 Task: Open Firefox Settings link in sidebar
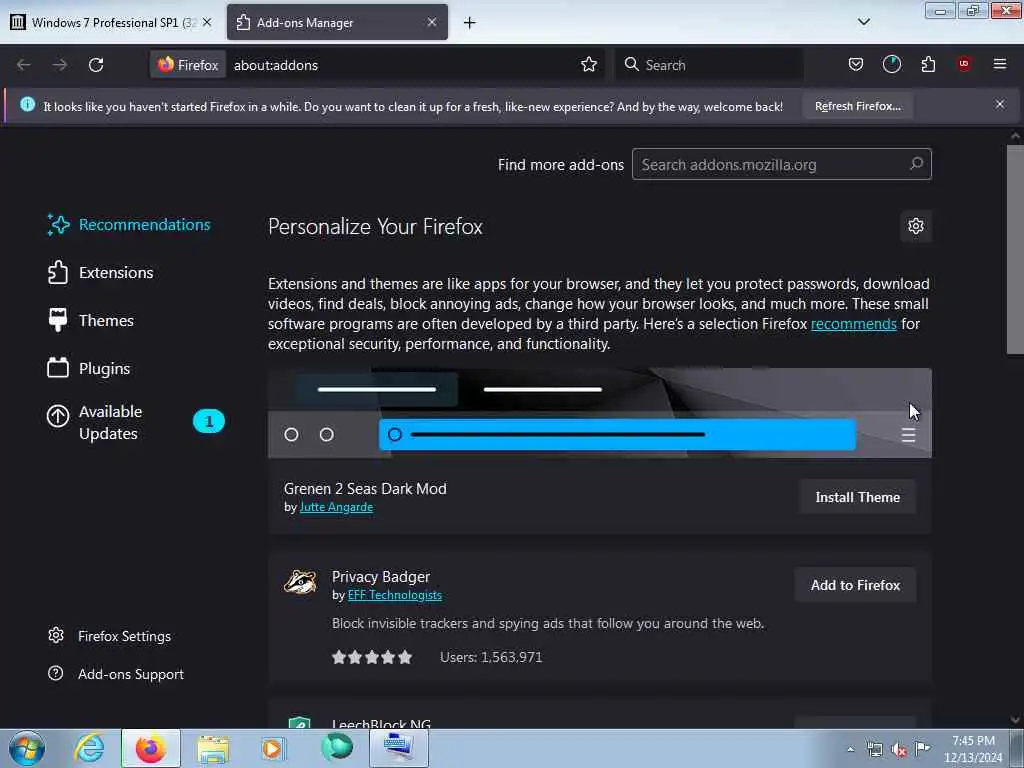point(110,636)
